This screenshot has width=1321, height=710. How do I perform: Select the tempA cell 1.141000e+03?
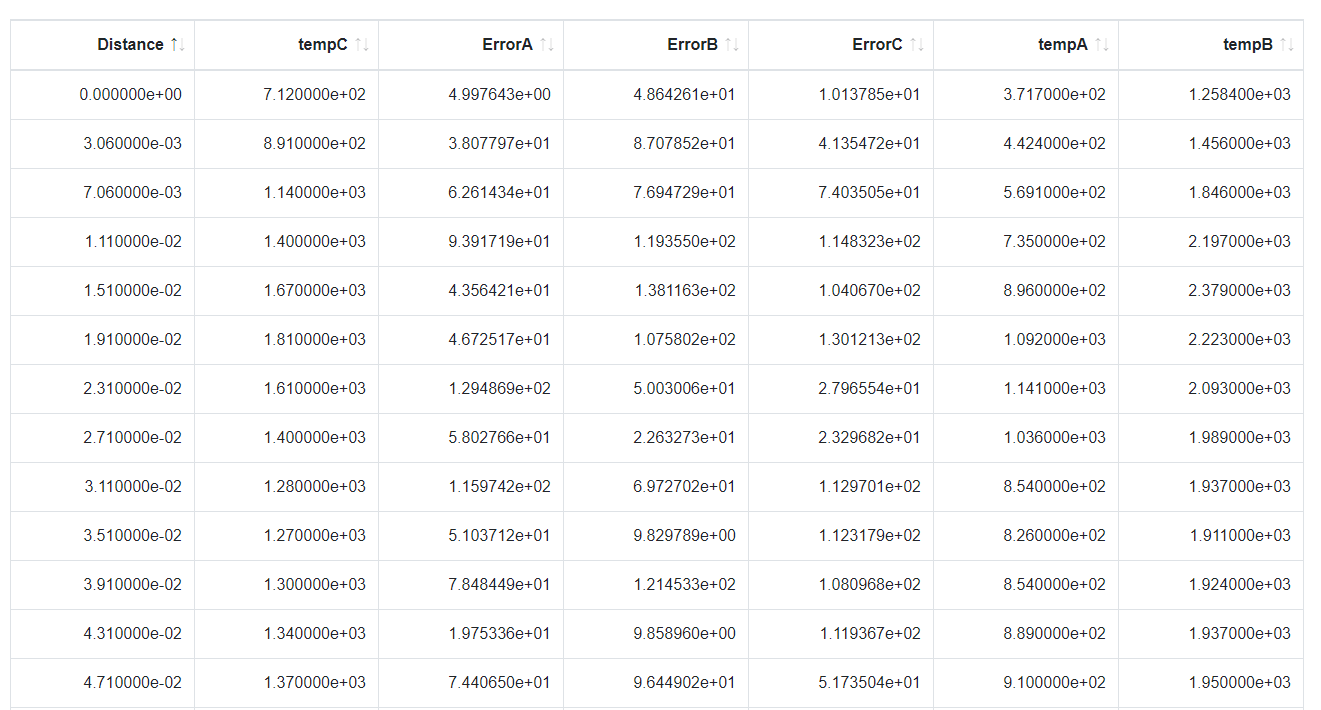(x=1026, y=389)
